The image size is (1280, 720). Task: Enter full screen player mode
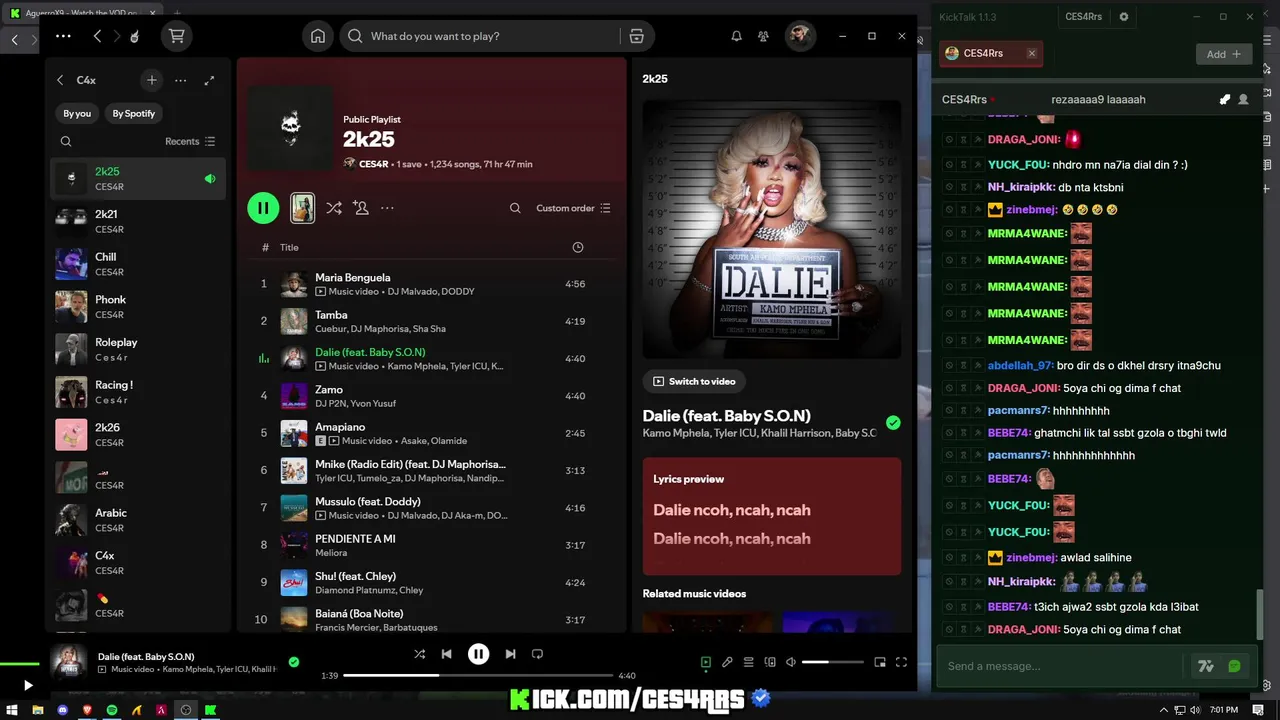pos(901,662)
